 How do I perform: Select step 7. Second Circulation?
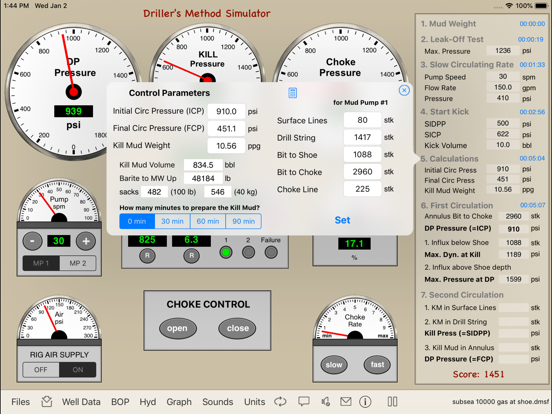pos(462,295)
